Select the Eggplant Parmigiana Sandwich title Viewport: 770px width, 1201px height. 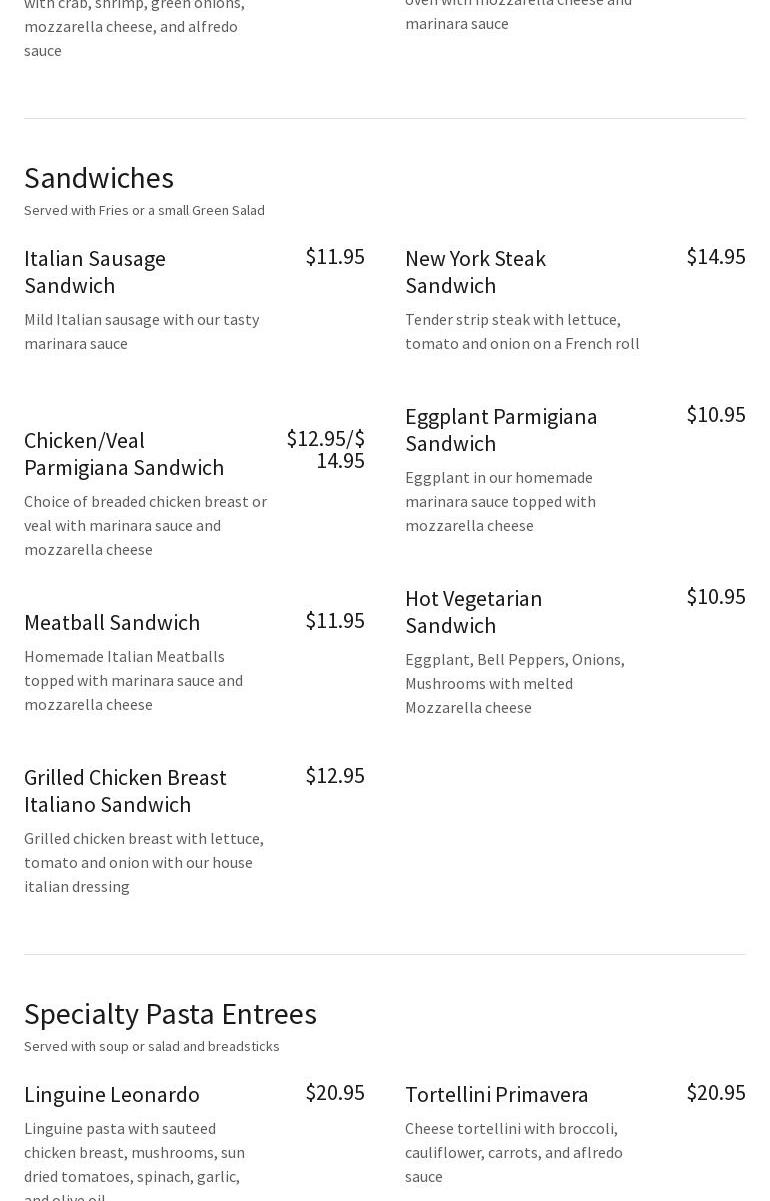[501, 429]
